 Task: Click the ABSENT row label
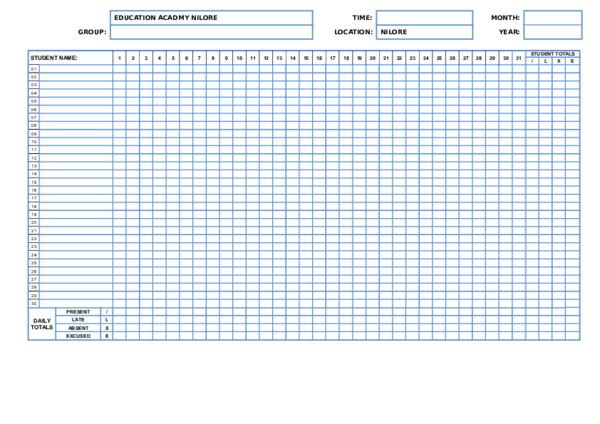[x=78, y=328]
